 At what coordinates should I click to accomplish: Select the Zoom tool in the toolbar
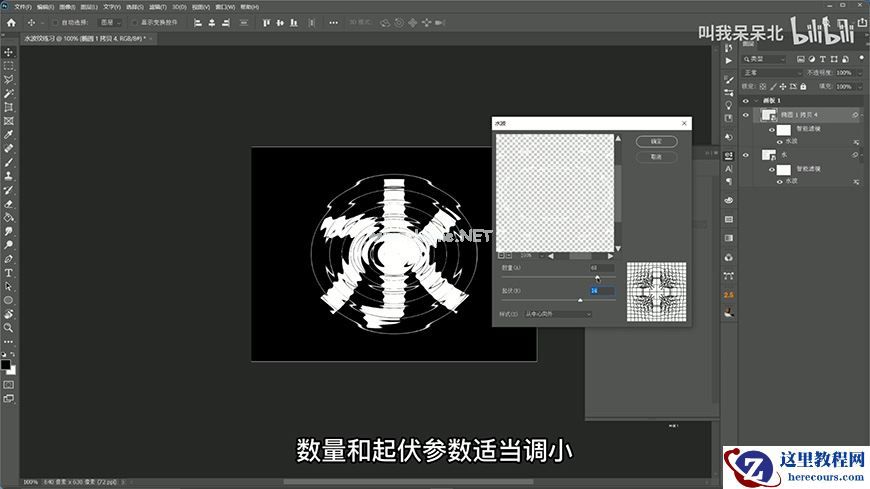coord(8,328)
